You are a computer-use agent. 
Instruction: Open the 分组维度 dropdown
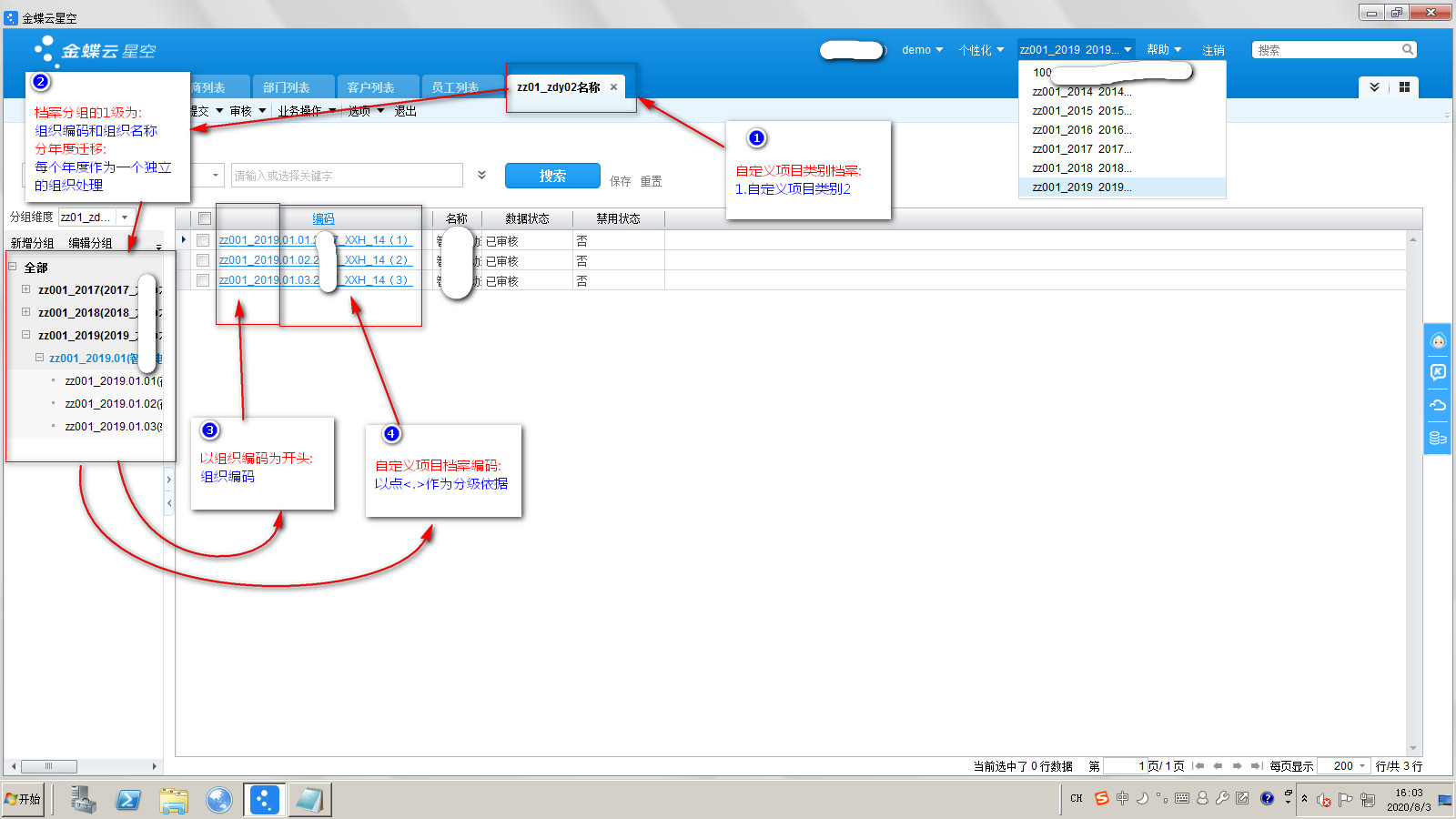click(x=125, y=217)
